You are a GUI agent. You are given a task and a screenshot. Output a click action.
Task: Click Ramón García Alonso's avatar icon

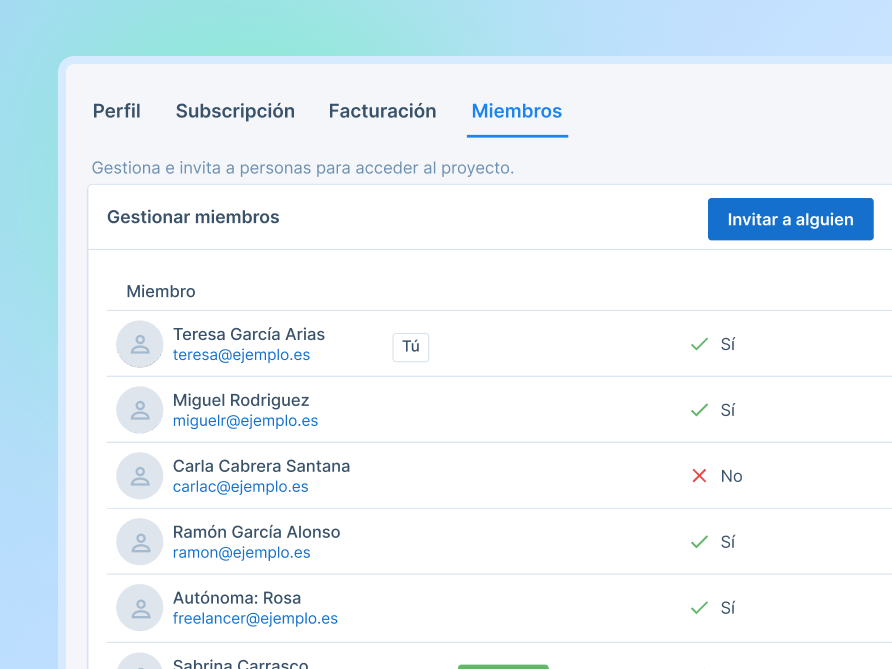[x=139, y=542]
